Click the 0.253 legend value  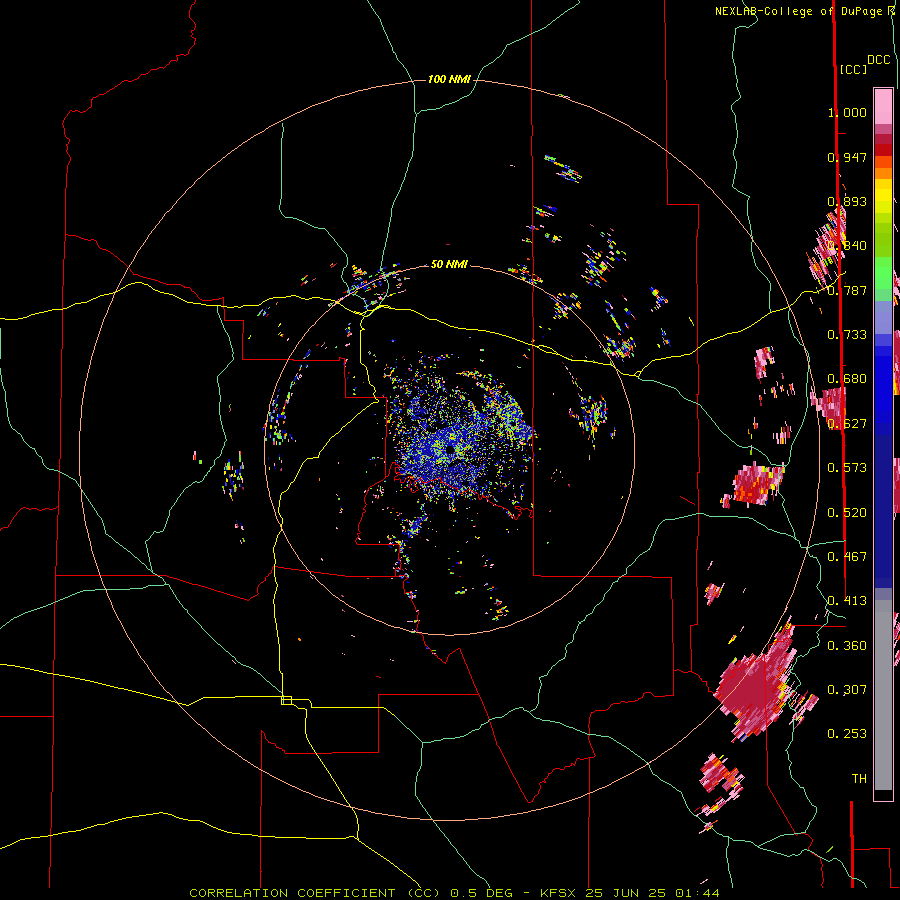(847, 734)
